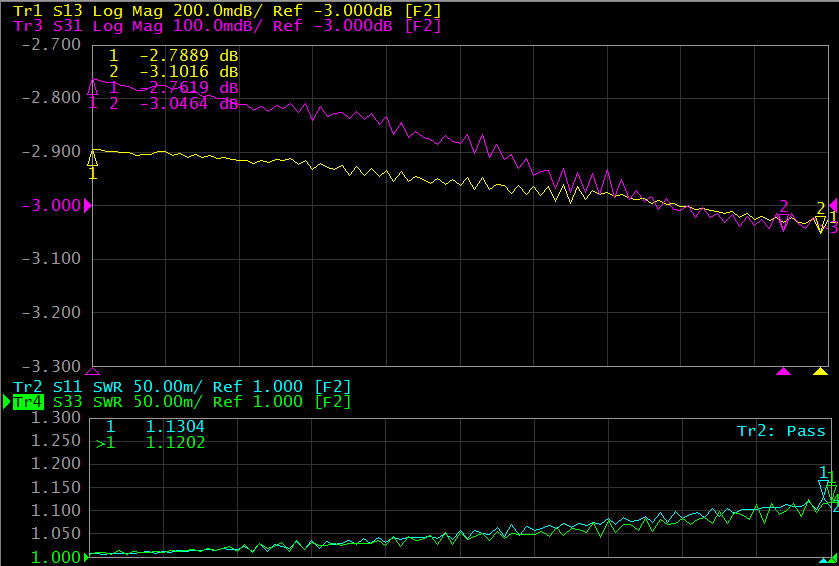Viewport: 839px width, 566px height.
Task: Click yellow marker 2 position triangle below graph
Action: click(821, 371)
